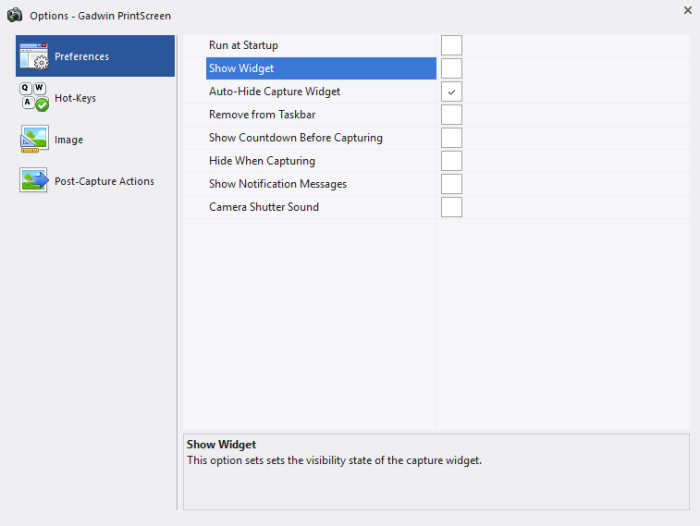Tick the Hide When Capturing checkbox

(451, 161)
